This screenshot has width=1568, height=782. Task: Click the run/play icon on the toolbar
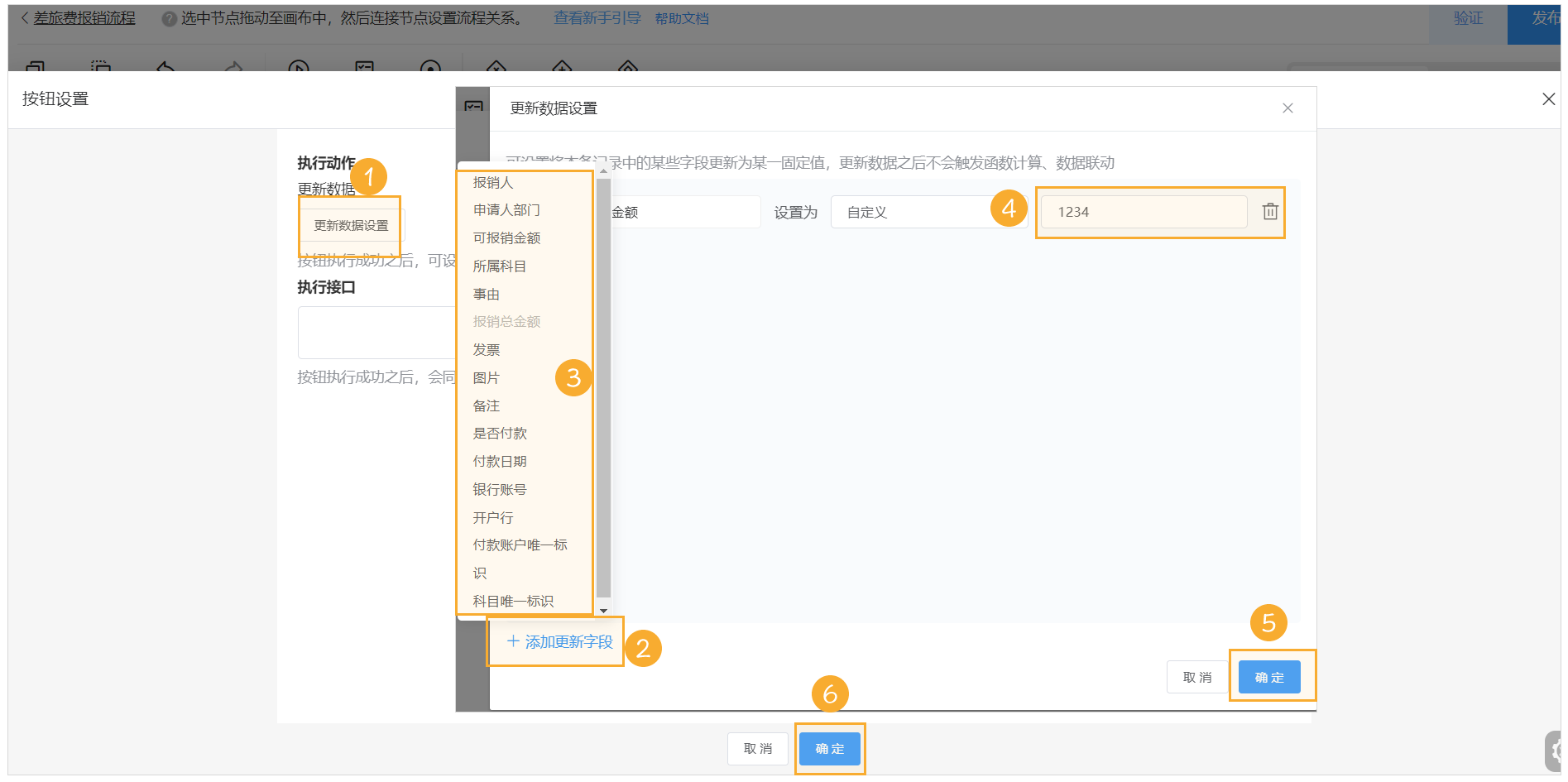(298, 70)
